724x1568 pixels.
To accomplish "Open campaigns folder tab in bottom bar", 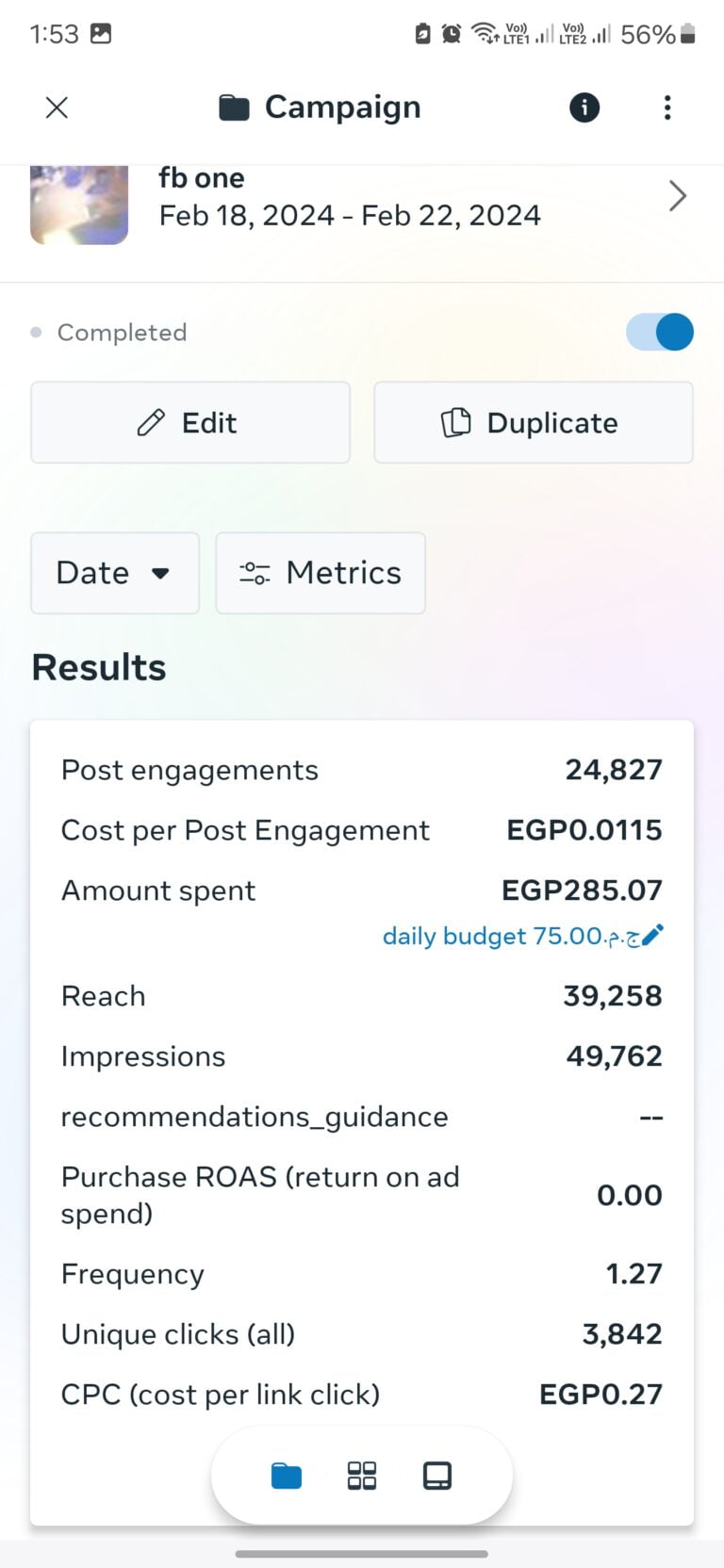I will (287, 1476).
